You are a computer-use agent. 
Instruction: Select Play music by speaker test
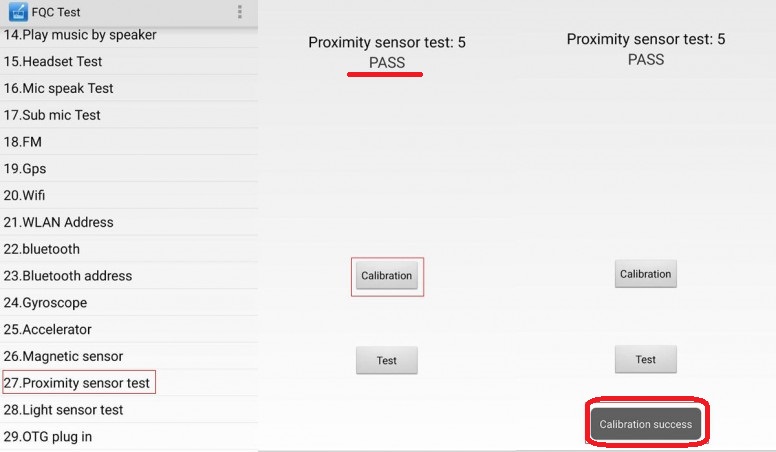coord(80,35)
